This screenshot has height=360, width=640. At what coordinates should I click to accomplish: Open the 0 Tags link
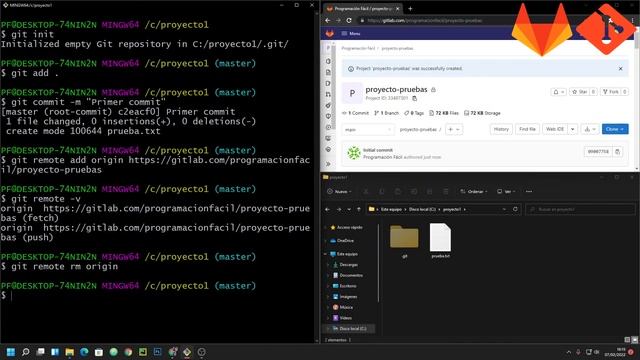414,113
